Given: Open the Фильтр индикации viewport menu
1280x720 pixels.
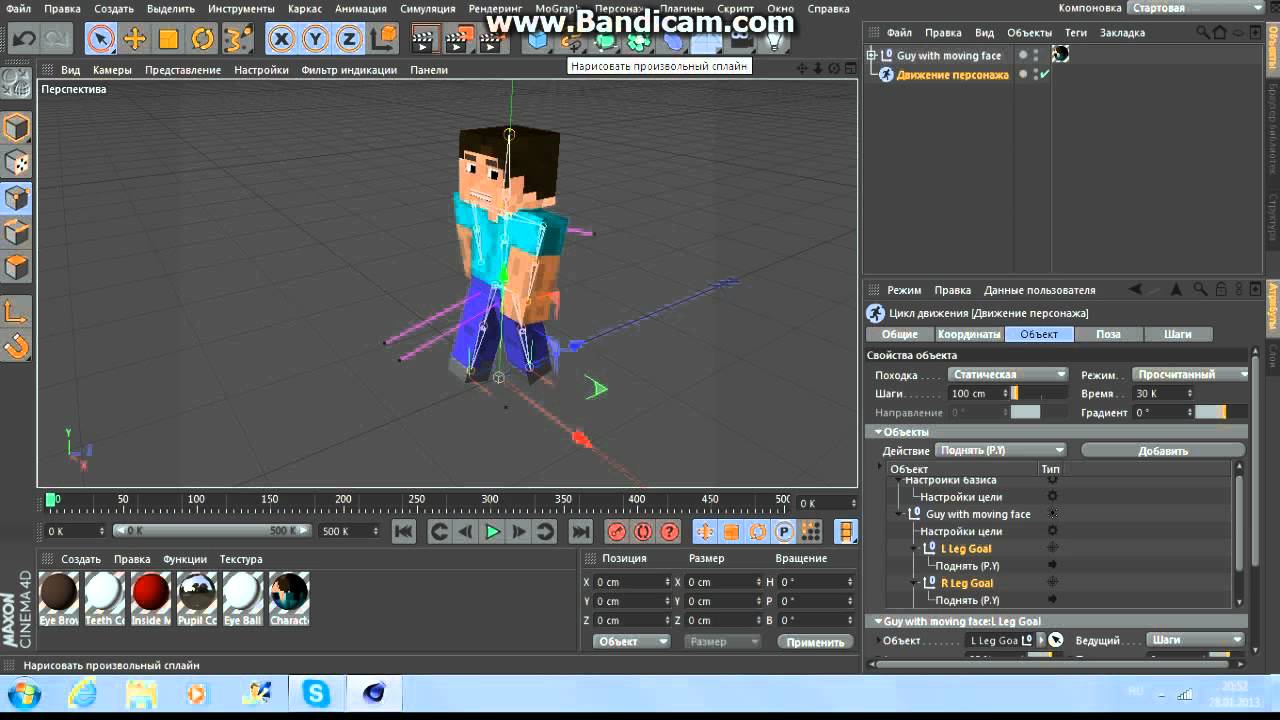Looking at the screenshot, I should (349, 70).
